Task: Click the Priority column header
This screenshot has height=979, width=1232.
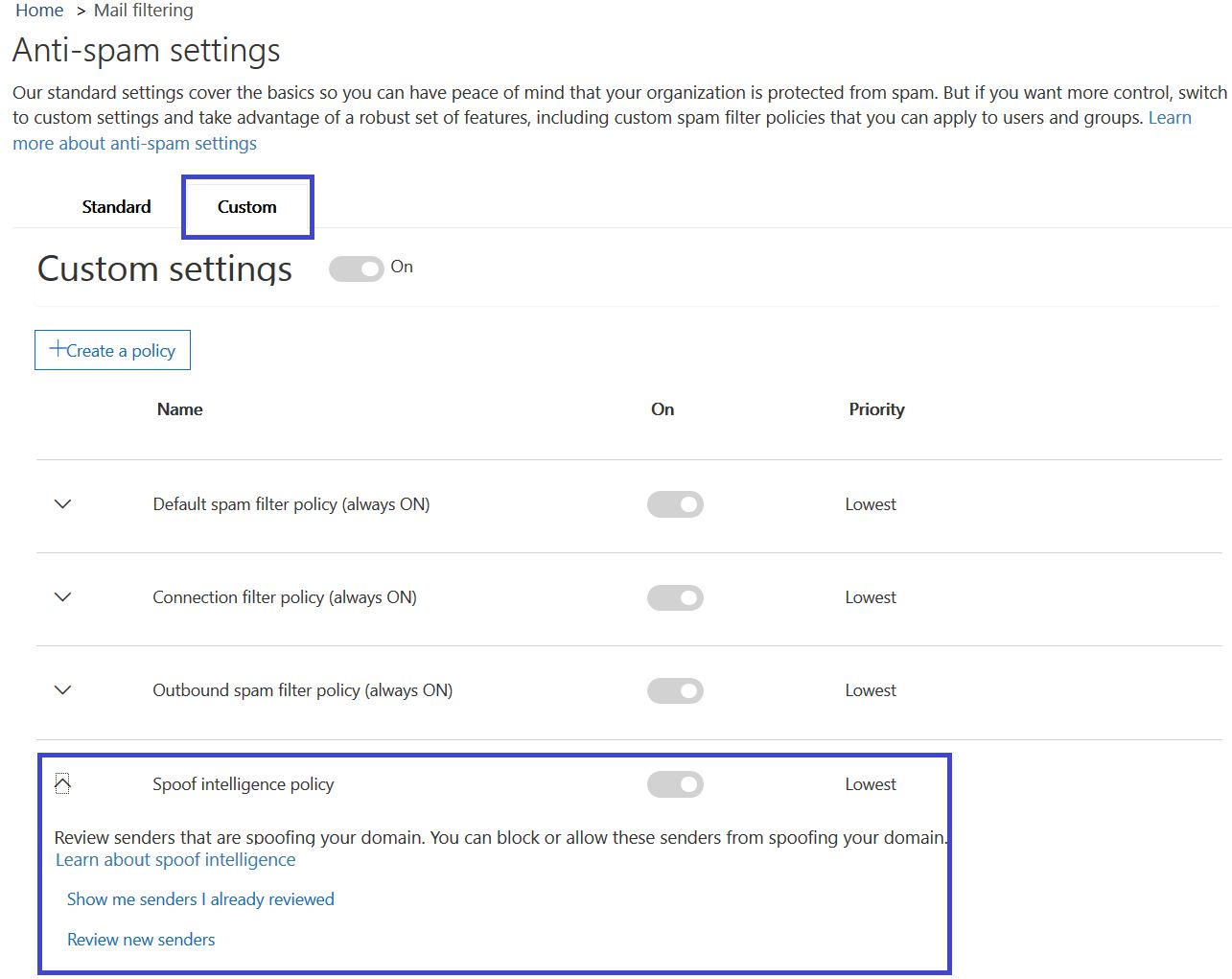Action: point(875,408)
